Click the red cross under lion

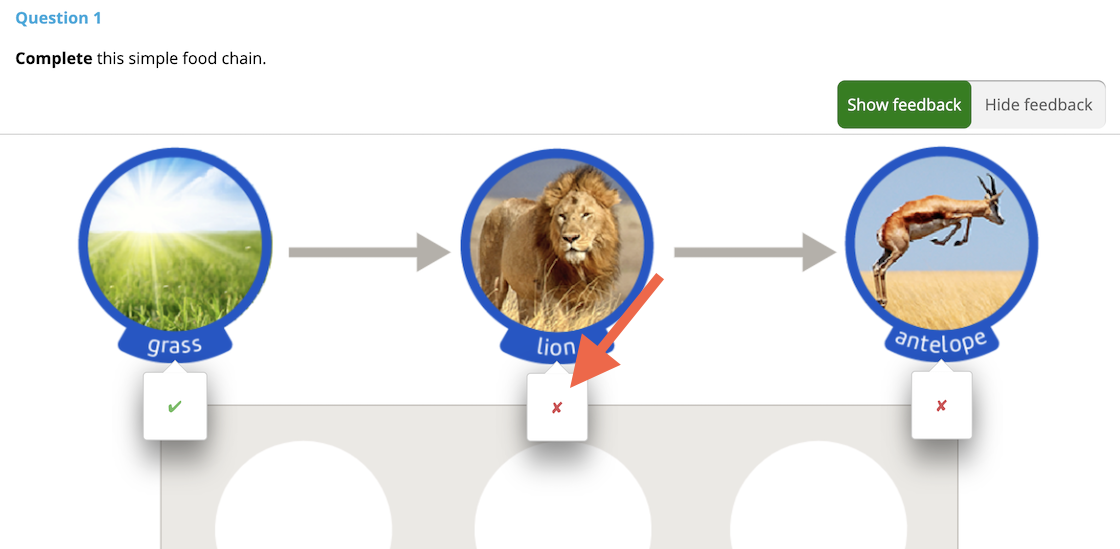pos(557,408)
